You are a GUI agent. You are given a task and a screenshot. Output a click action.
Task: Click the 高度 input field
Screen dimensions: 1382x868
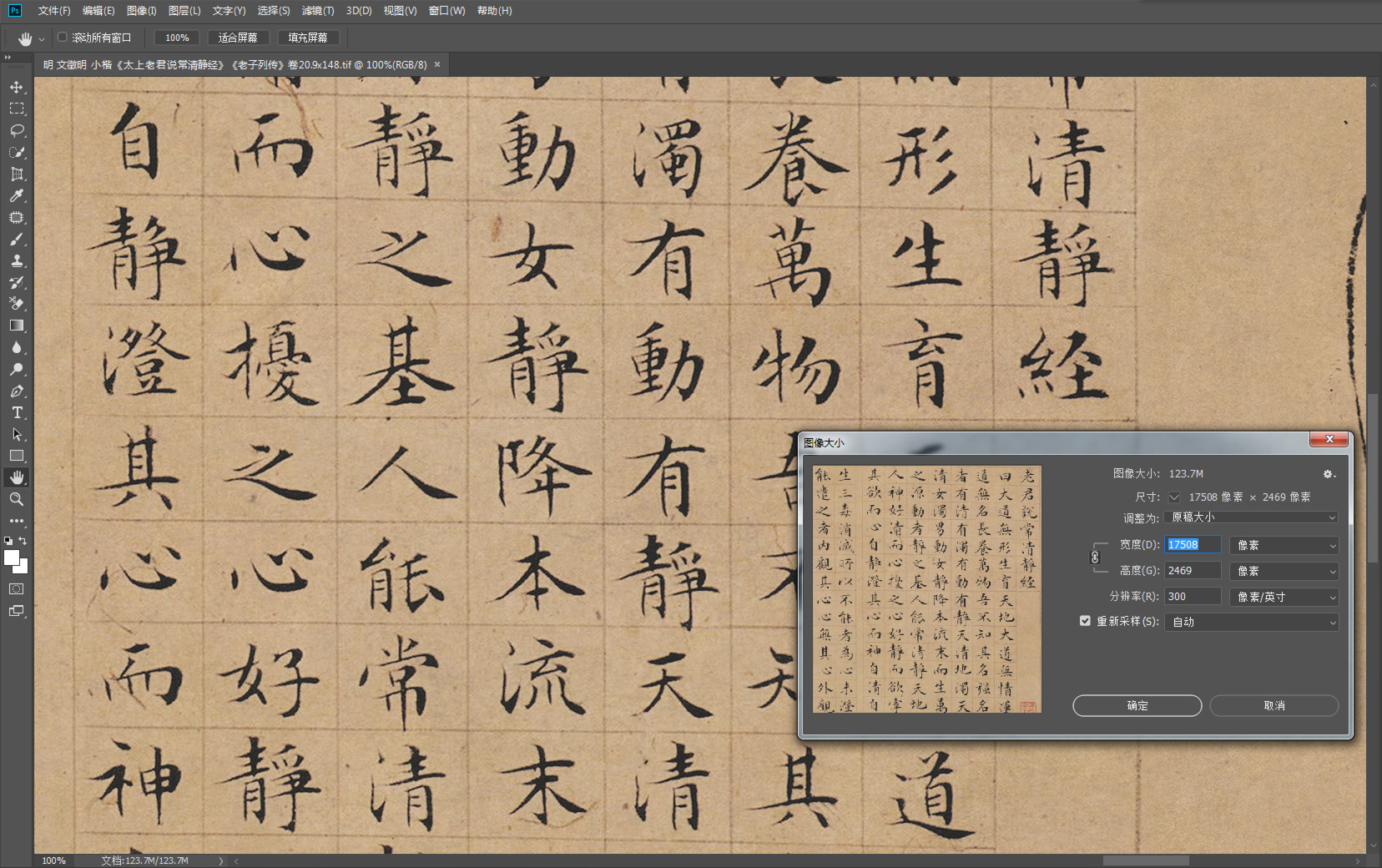pyautogui.click(x=1193, y=571)
